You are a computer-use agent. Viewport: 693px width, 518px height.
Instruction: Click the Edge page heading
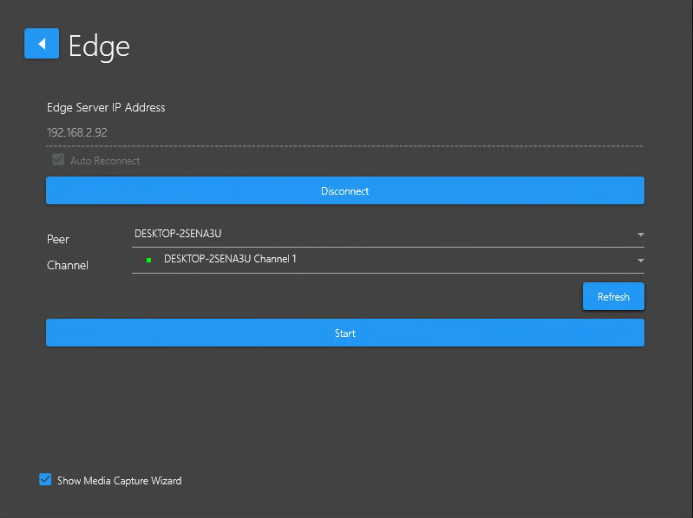coord(99,46)
